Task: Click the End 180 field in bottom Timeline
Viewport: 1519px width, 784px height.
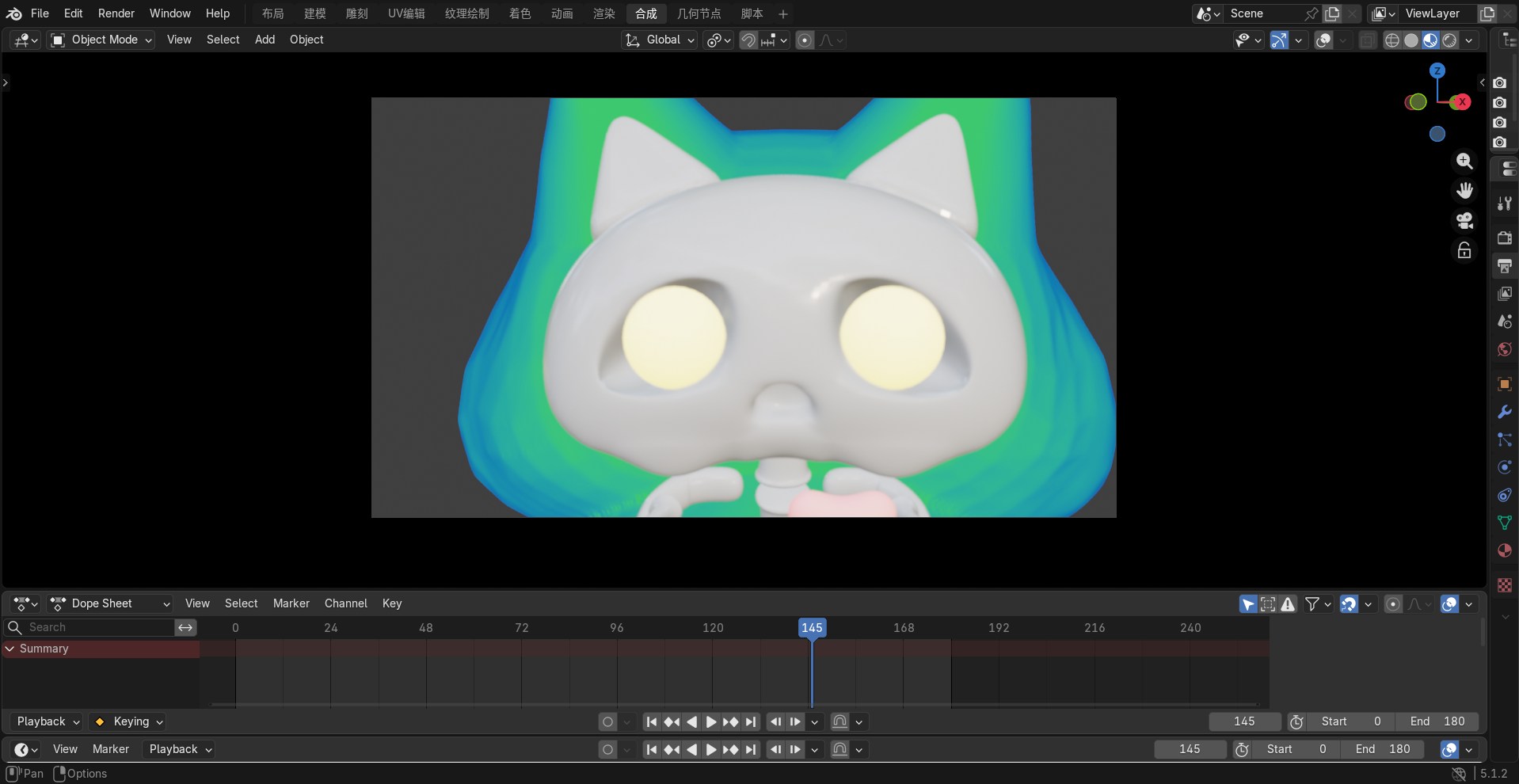Action: (1383, 749)
